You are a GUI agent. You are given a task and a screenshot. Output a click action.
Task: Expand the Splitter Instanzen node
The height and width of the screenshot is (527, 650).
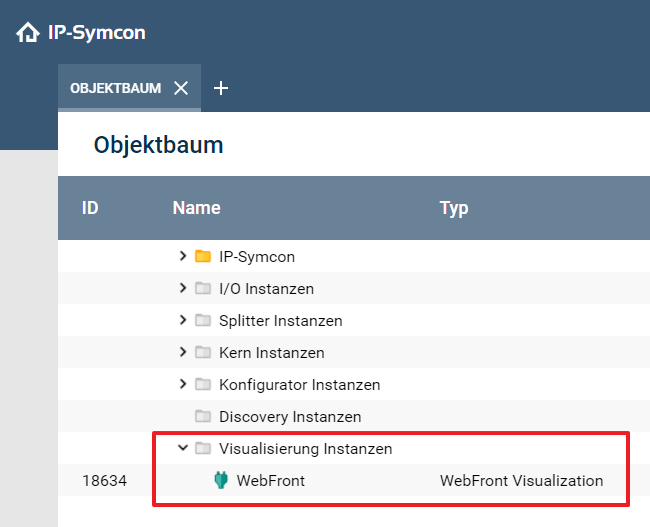[182, 321]
